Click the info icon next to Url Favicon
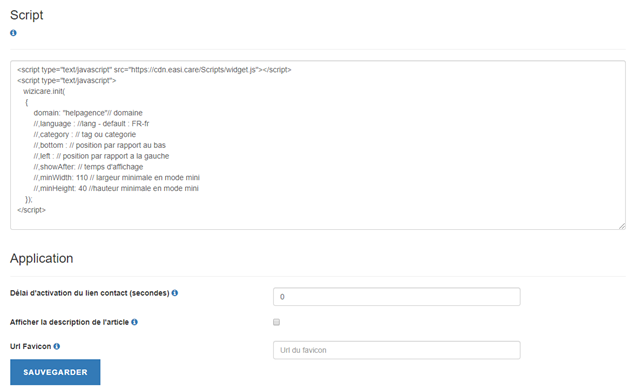Screen dimensions: 629x390 (x=57, y=346)
